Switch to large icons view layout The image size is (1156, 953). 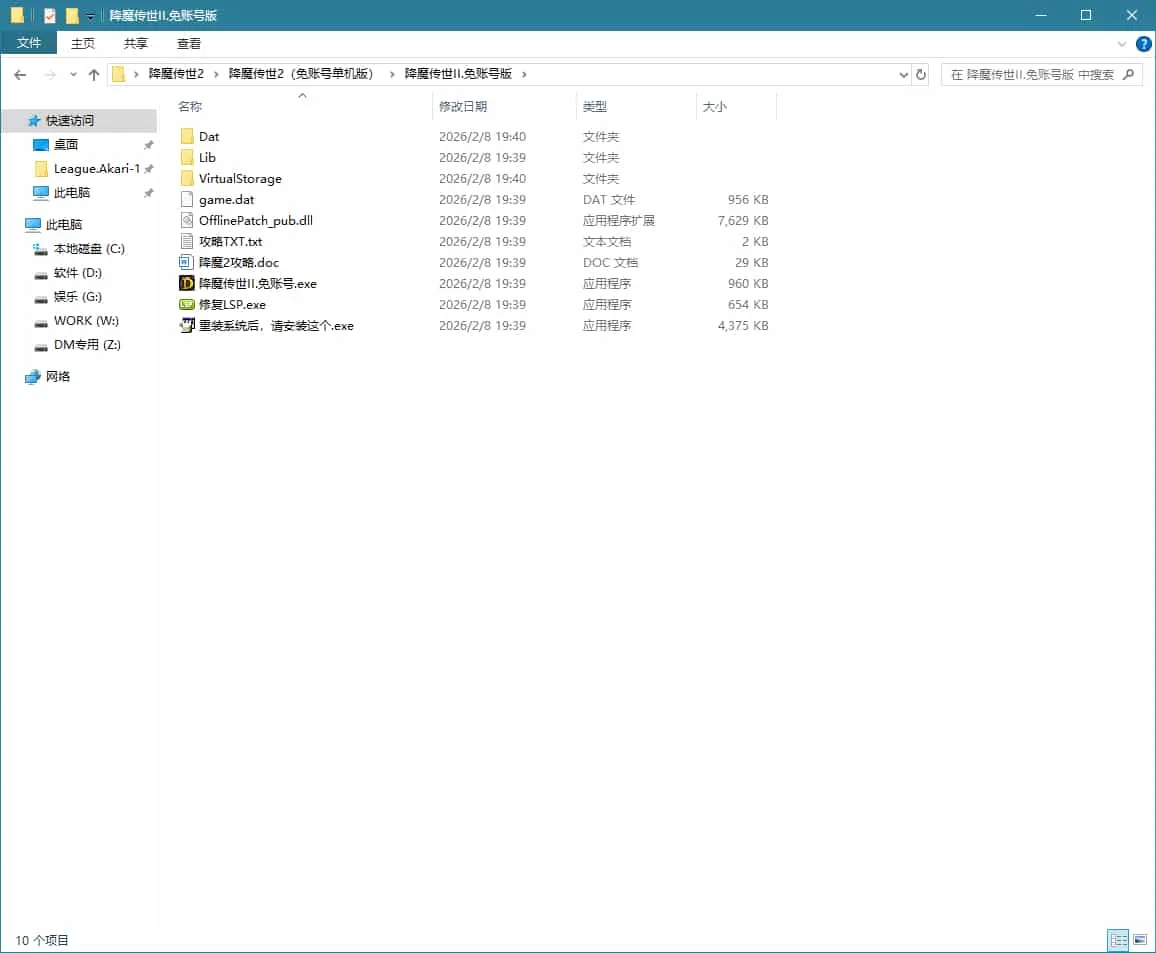(1141, 940)
